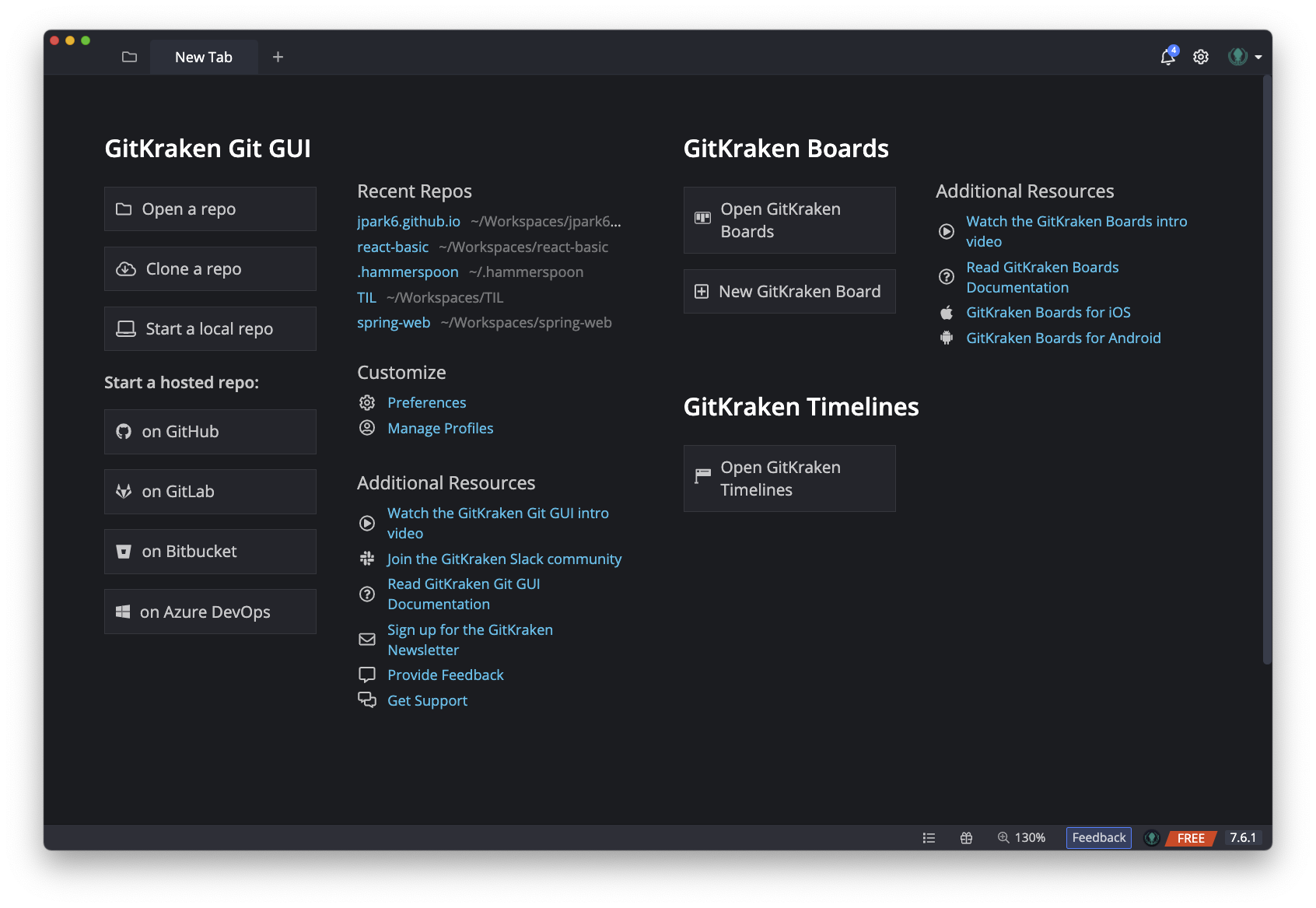
Task: Click the Get Support chat icon
Action: [367, 700]
